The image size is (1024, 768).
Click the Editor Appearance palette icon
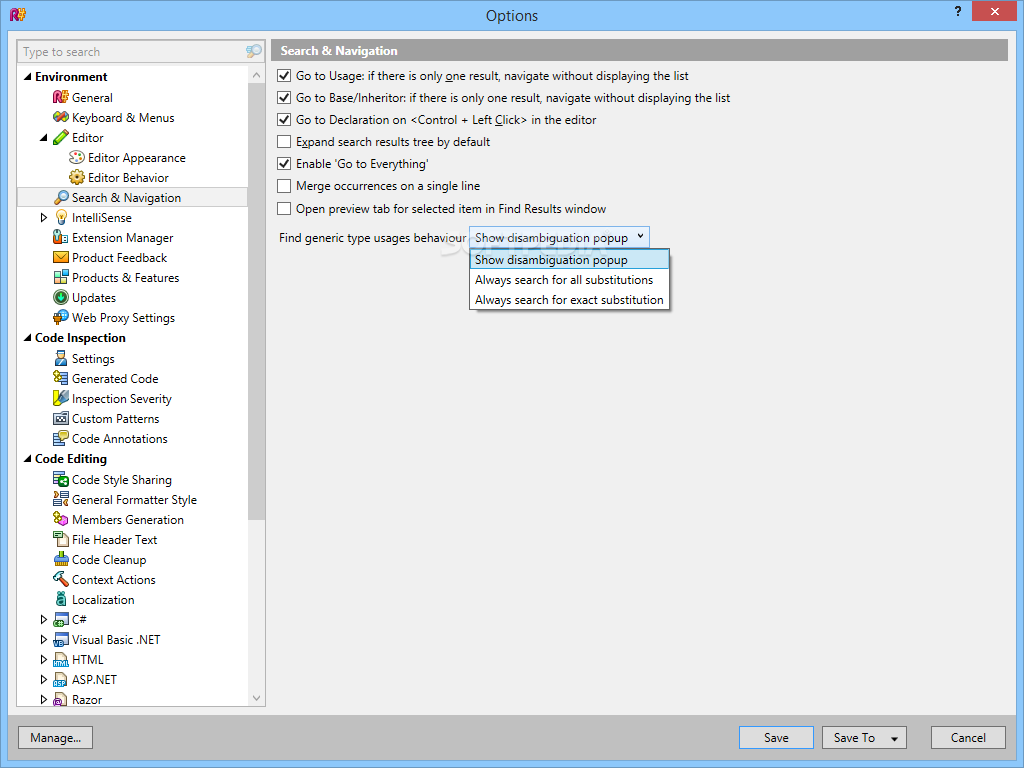pos(76,157)
